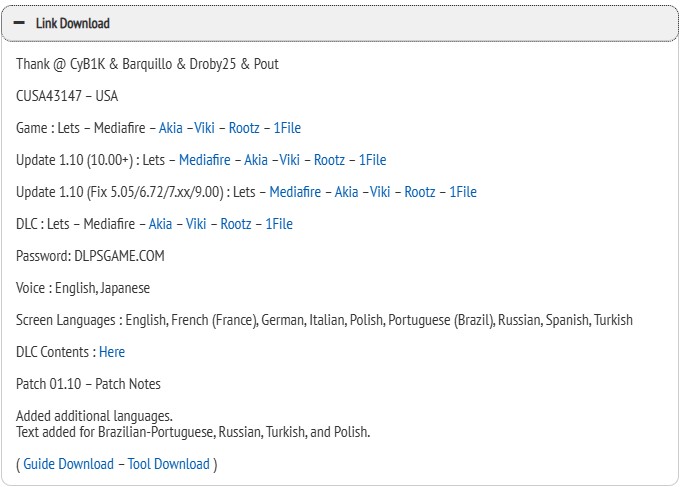This screenshot has width=681, height=487.
Task: Select Rootz link for Update 1.10 (10.00+)
Action: click(329, 160)
